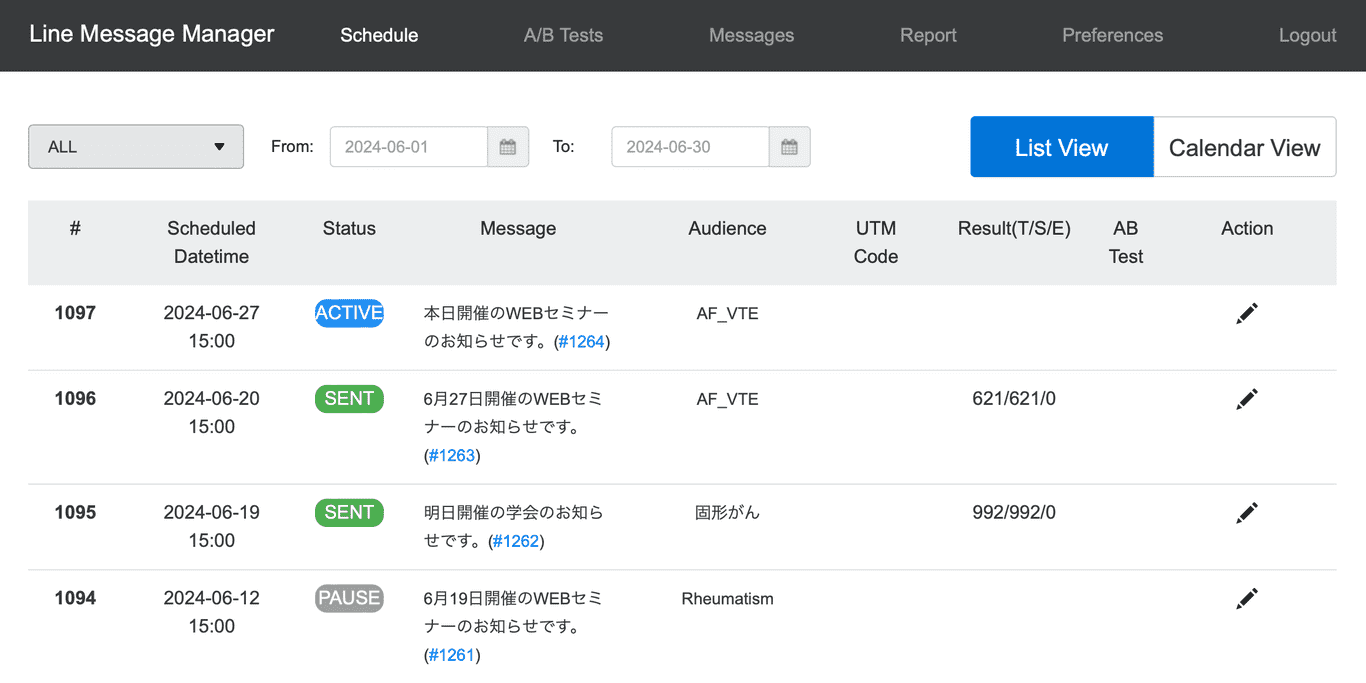Edit the paused message 1094 with pencil icon
Viewport: 1366px width, 683px height.
pyautogui.click(x=1246, y=598)
